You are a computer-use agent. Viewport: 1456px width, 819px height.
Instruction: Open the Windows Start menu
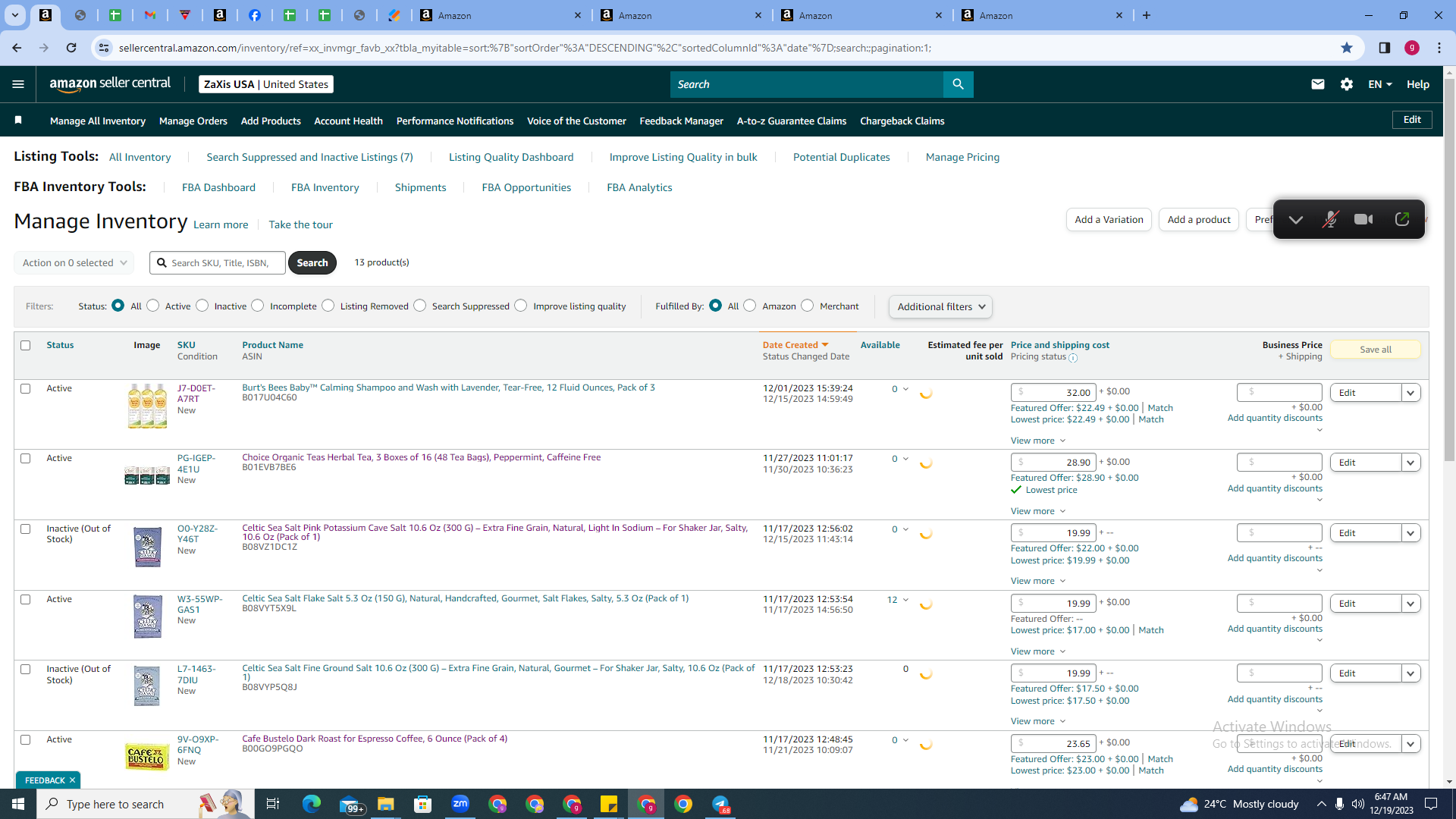tap(18, 804)
